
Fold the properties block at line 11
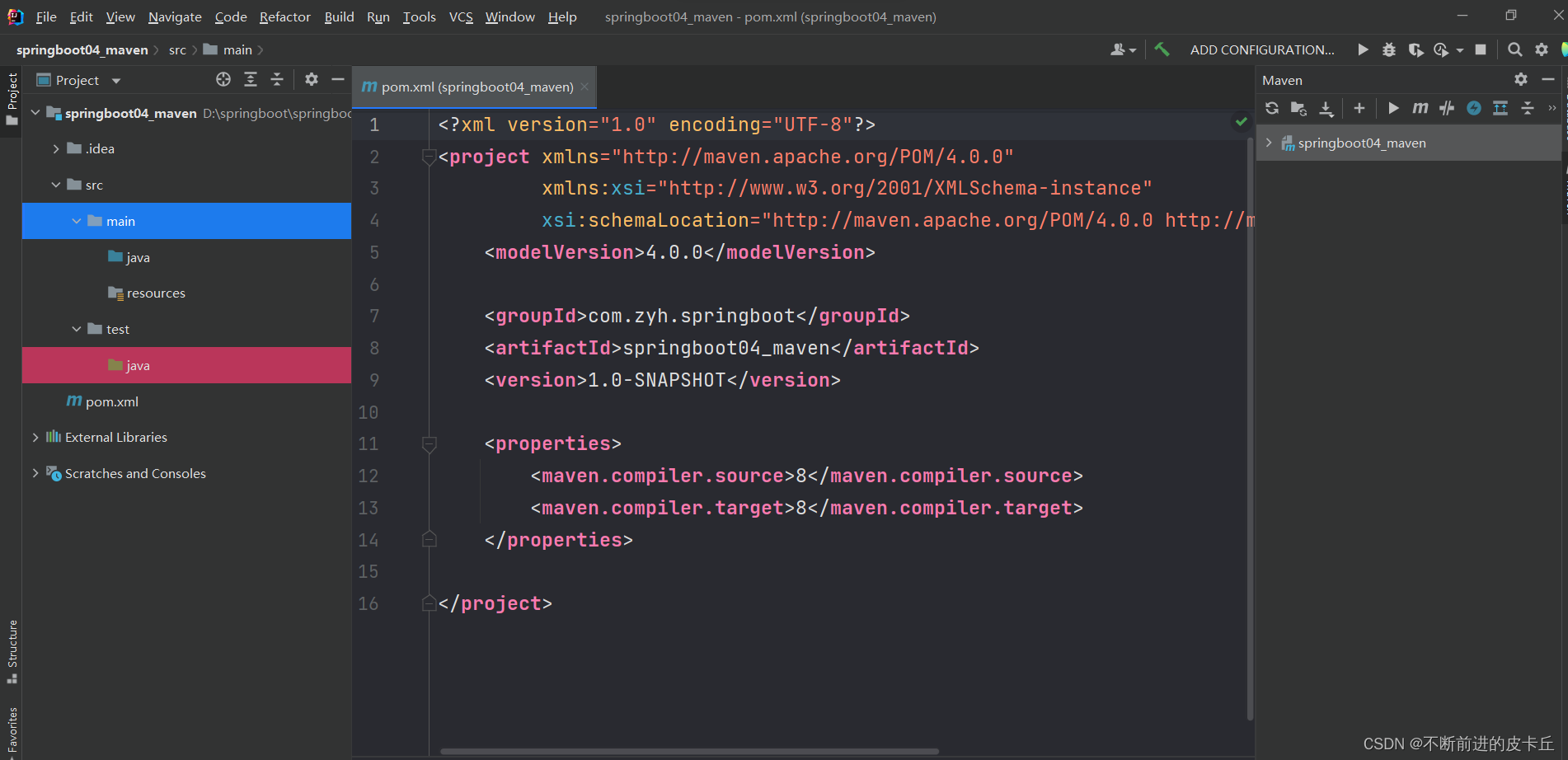pos(429,444)
